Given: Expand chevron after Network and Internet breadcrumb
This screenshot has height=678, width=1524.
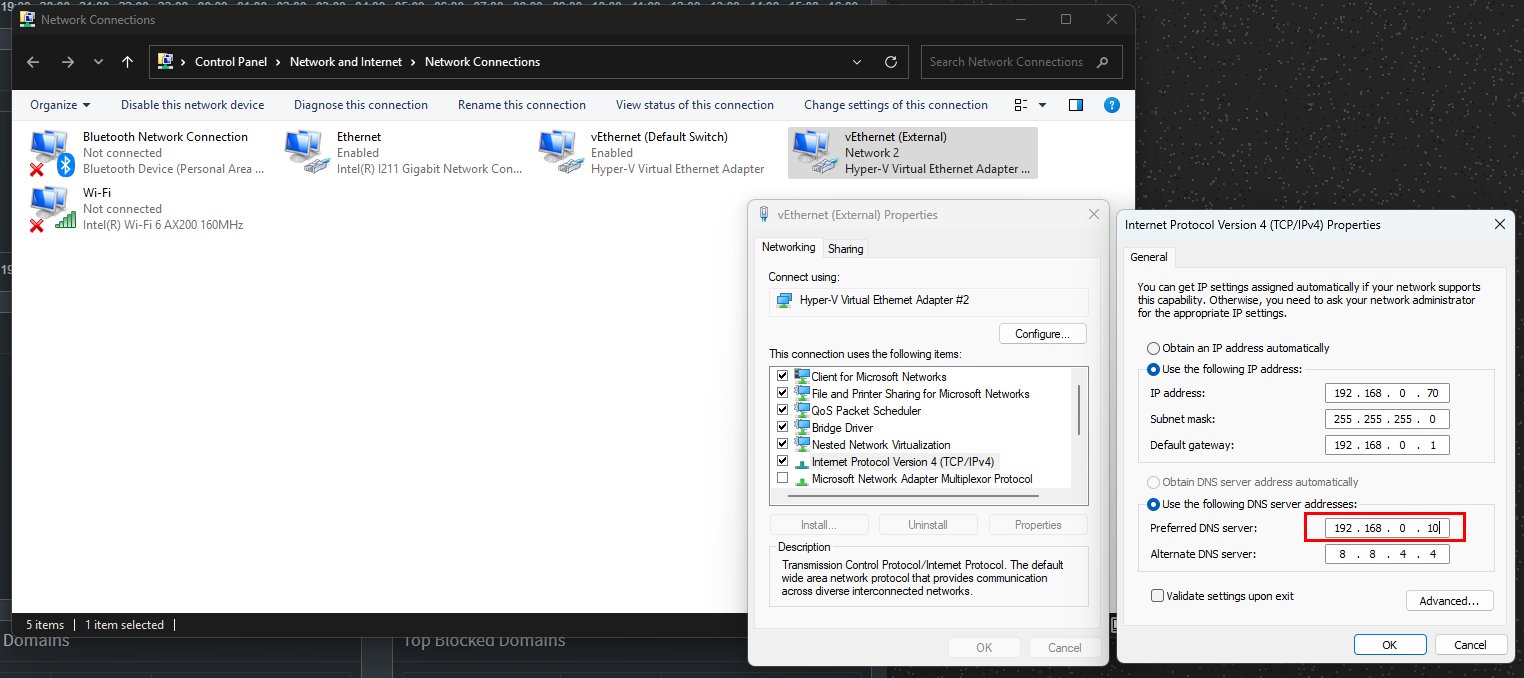Looking at the screenshot, I should tap(414, 62).
